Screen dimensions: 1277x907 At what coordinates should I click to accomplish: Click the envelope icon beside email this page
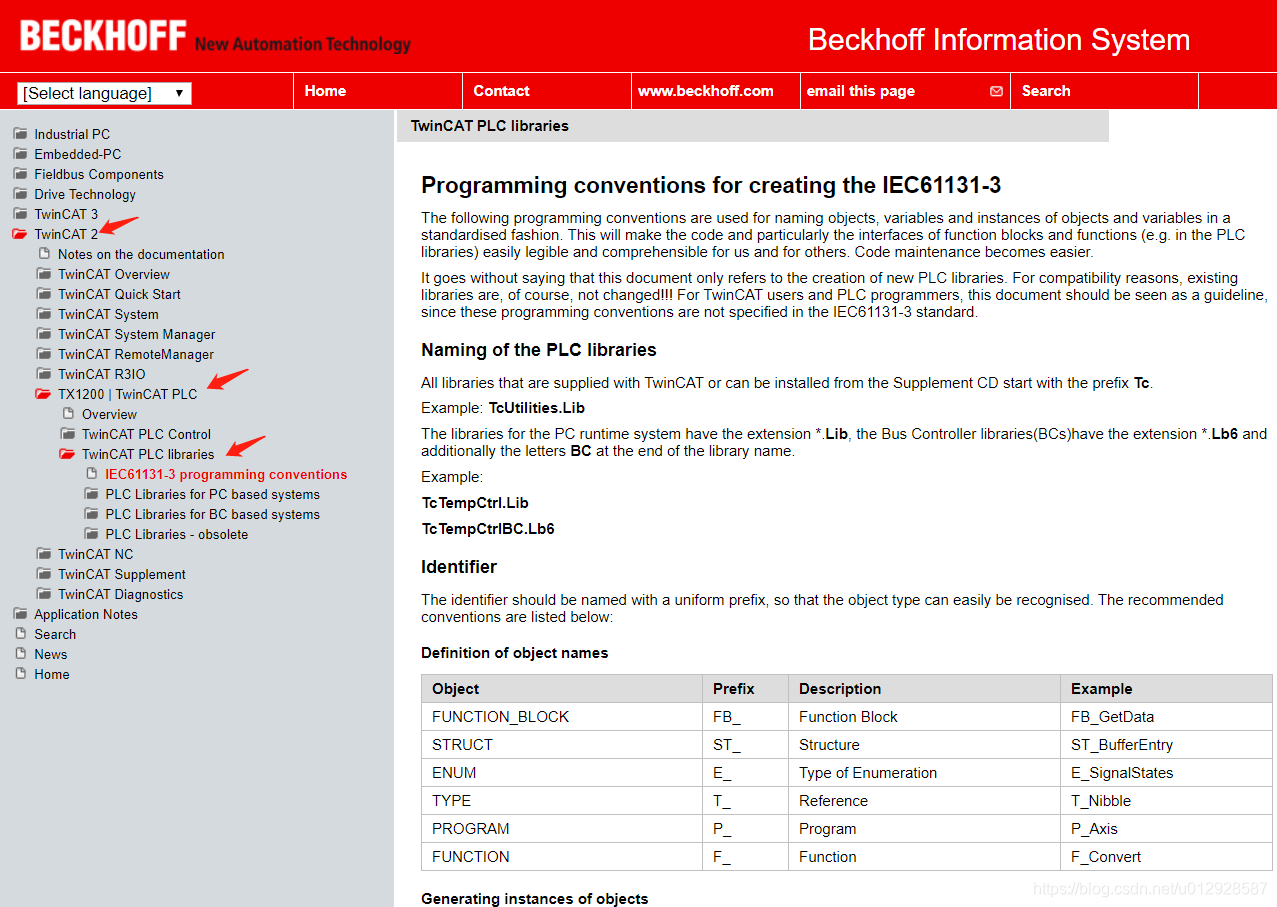[996, 91]
